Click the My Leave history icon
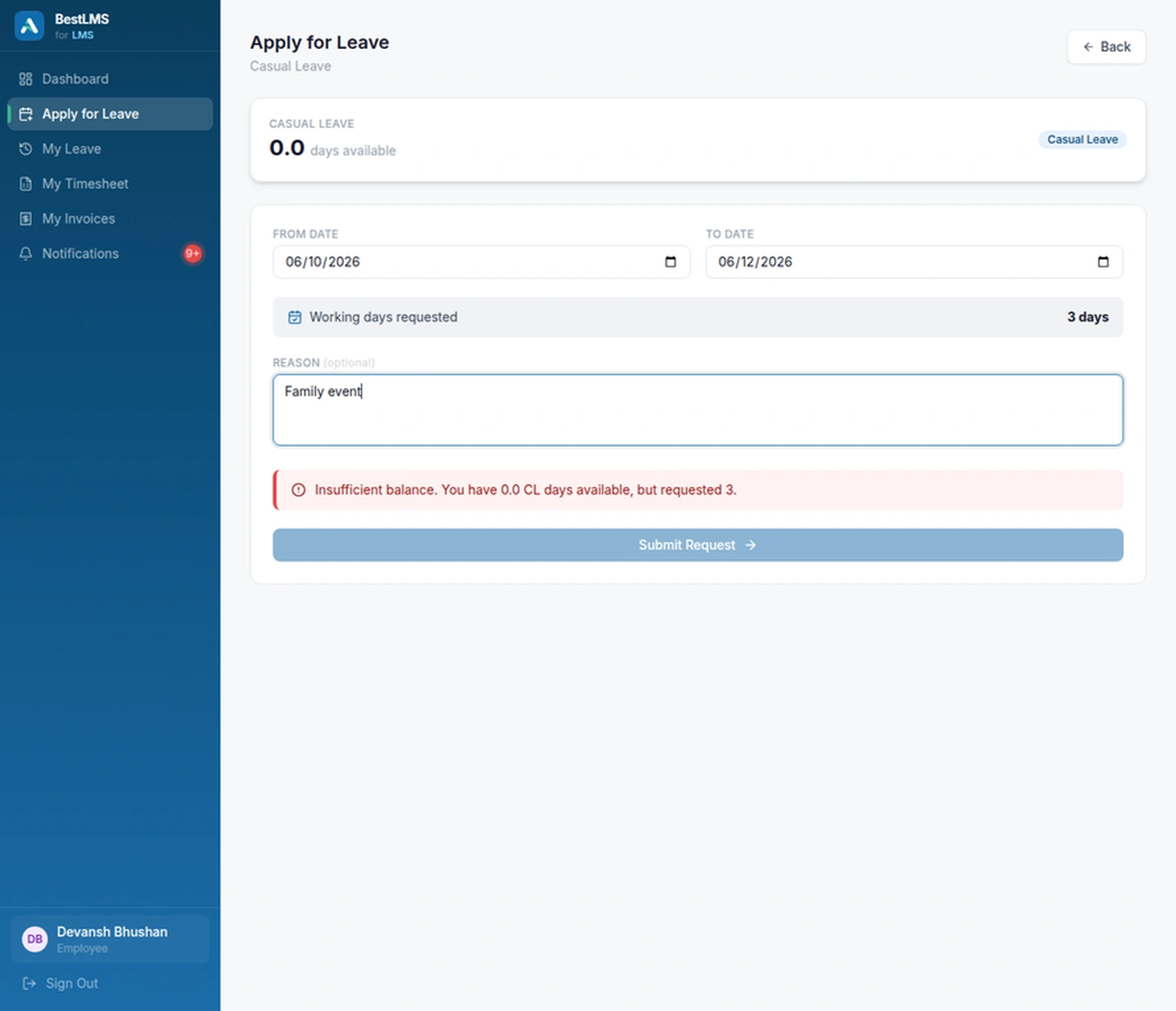This screenshot has width=1176, height=1011. pos(26,149)
